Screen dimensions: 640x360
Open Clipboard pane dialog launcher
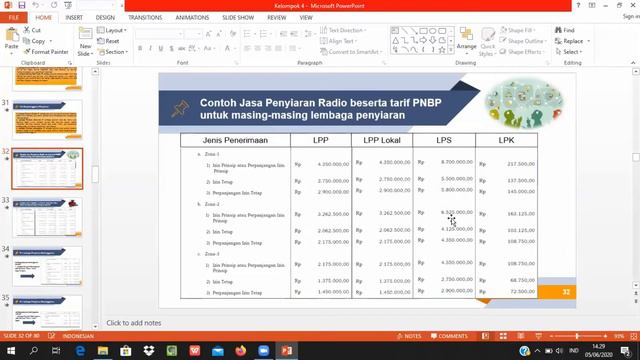[70, 63]
